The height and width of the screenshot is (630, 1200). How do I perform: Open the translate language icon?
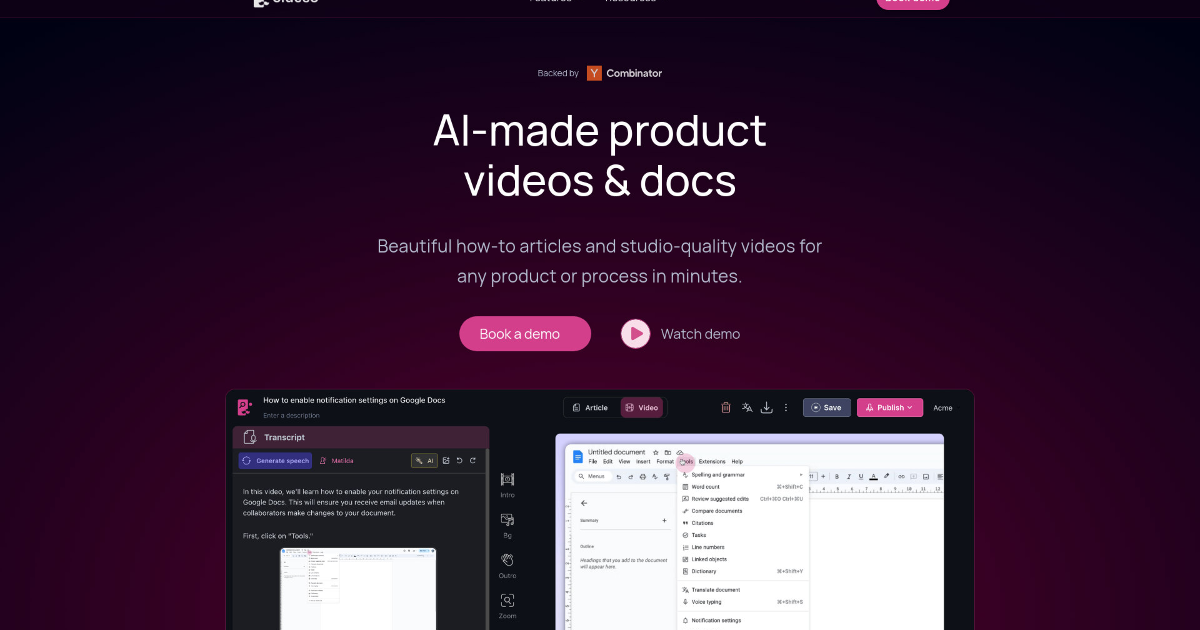pos(746,408)
